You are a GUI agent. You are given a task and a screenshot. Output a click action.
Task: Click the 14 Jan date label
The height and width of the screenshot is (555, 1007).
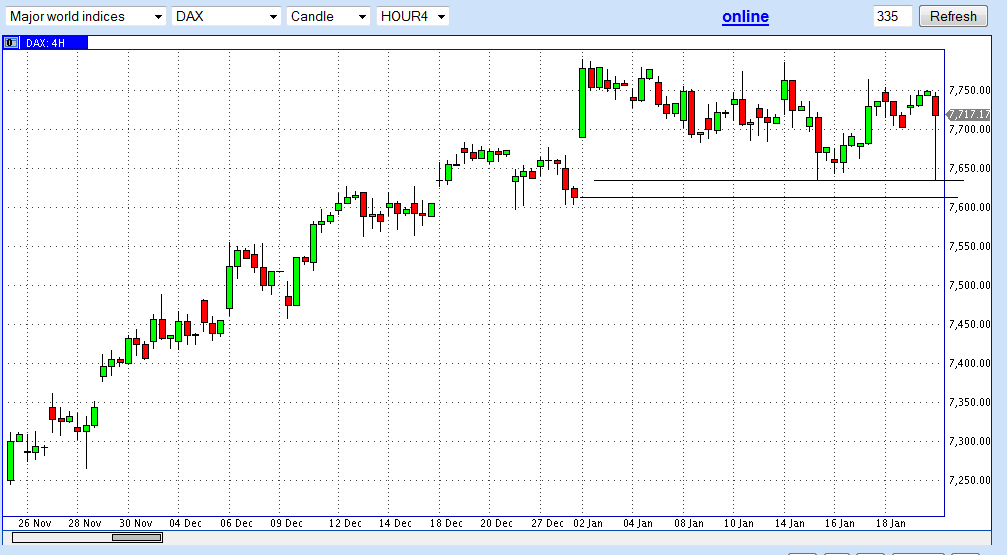coord(789,523)
